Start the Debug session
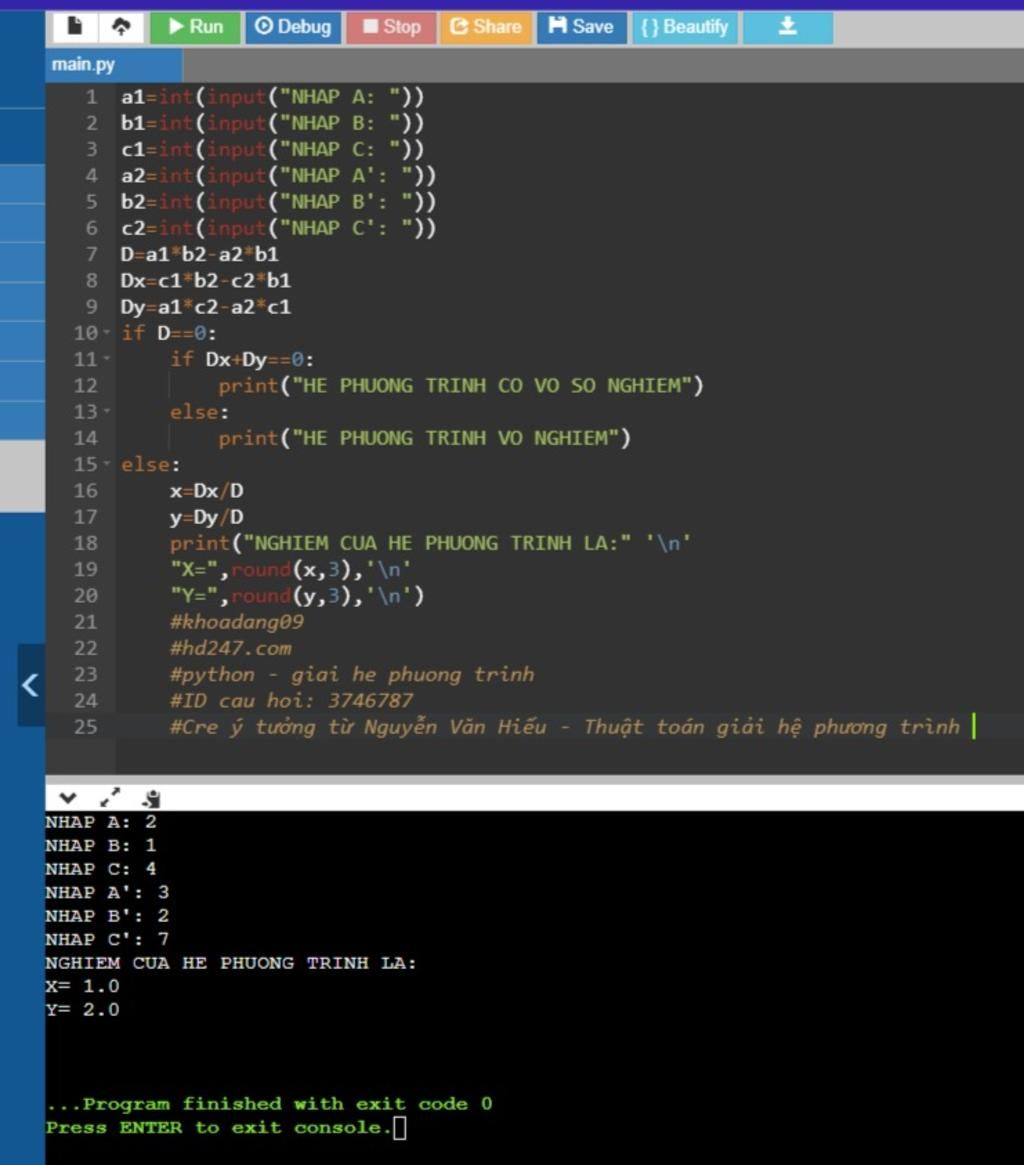 [x=293, y=27]
